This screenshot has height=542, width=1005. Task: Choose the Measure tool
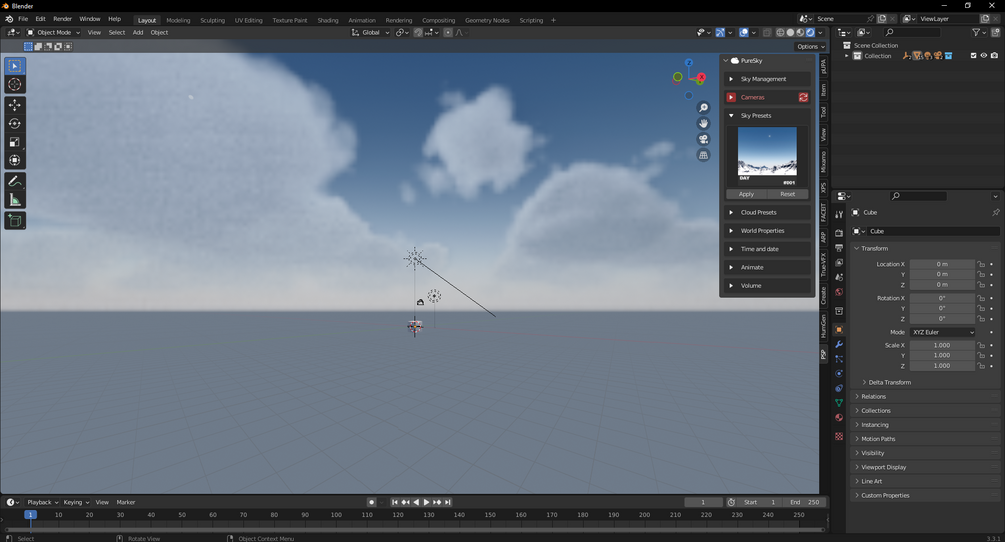(x=15, y=200)
